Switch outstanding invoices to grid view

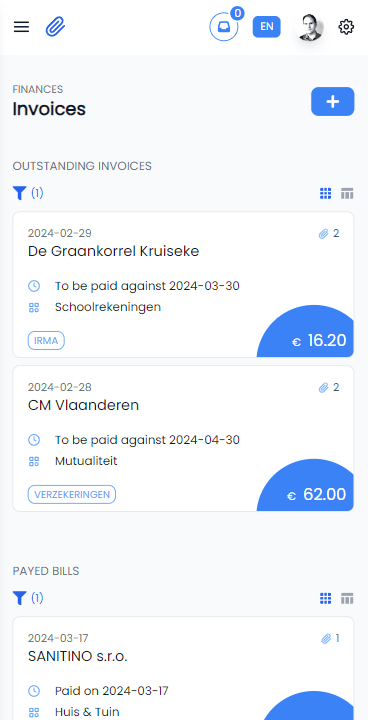pyautogui.click(x=325, y=194)
